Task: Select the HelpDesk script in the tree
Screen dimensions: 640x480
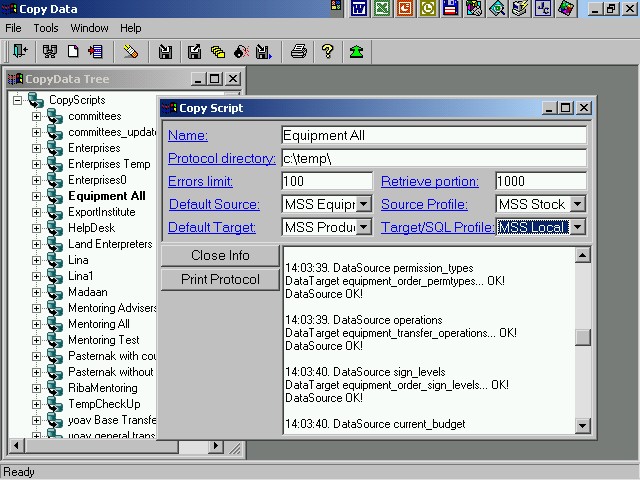Action: [x=91, y=228]
